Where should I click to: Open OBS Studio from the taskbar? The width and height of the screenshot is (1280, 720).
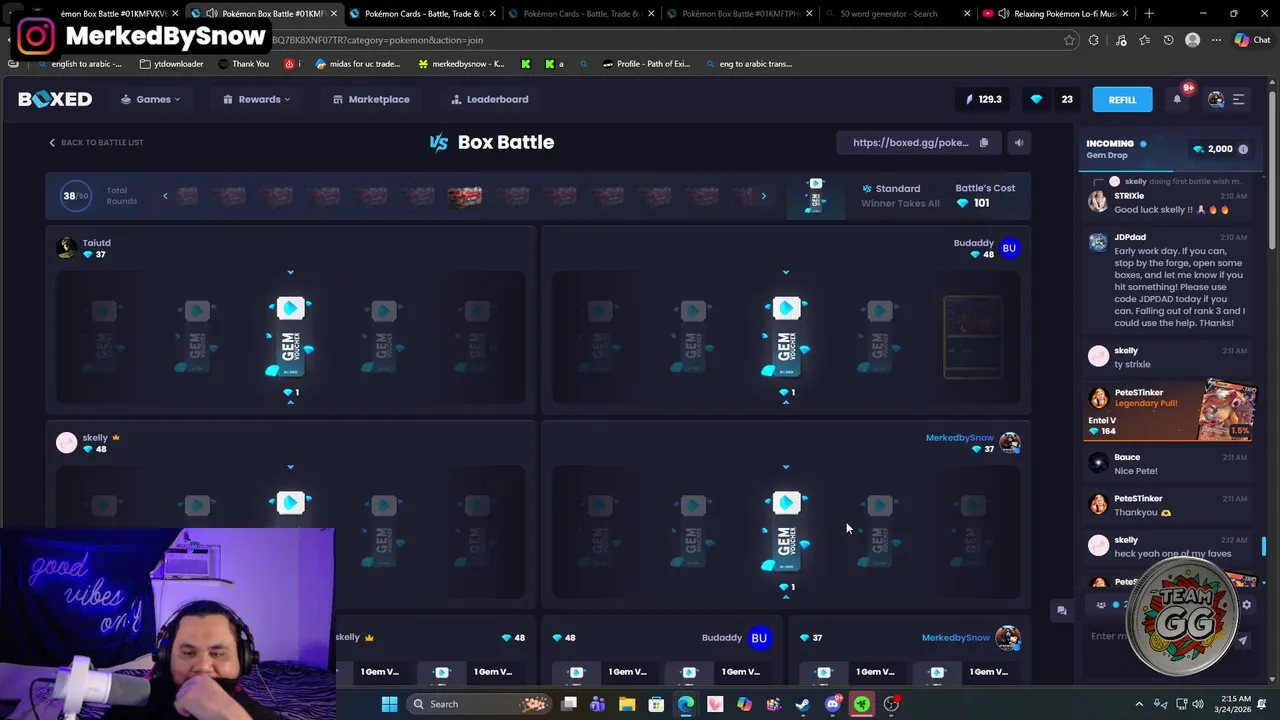(891, 704)
